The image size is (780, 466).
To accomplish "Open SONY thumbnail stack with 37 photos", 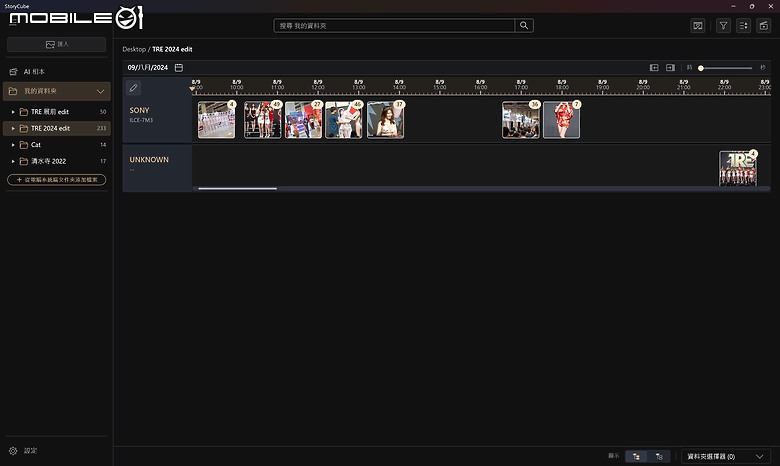I will click(x=386, y=120).
